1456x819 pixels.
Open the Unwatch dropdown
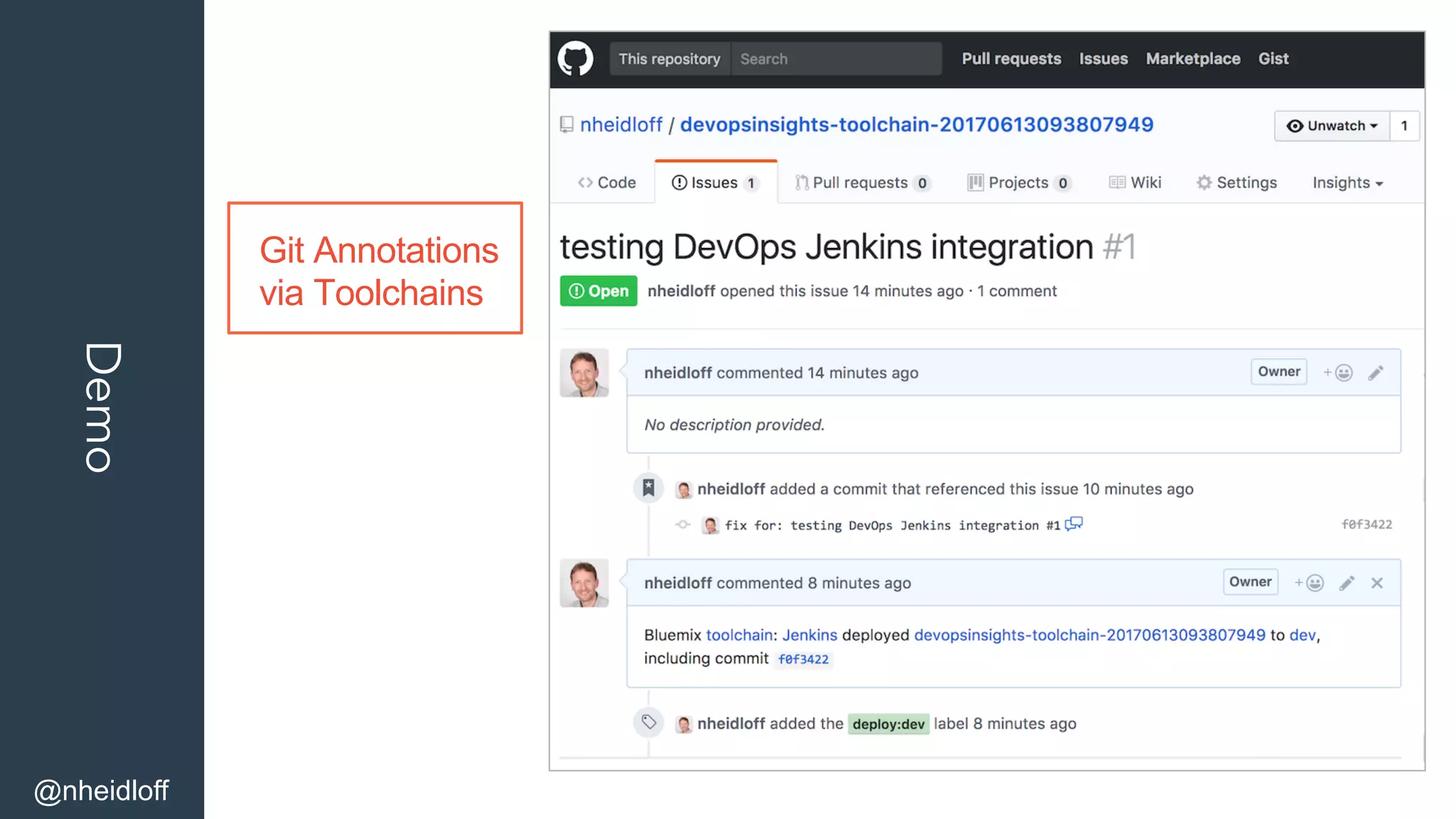1332,126
